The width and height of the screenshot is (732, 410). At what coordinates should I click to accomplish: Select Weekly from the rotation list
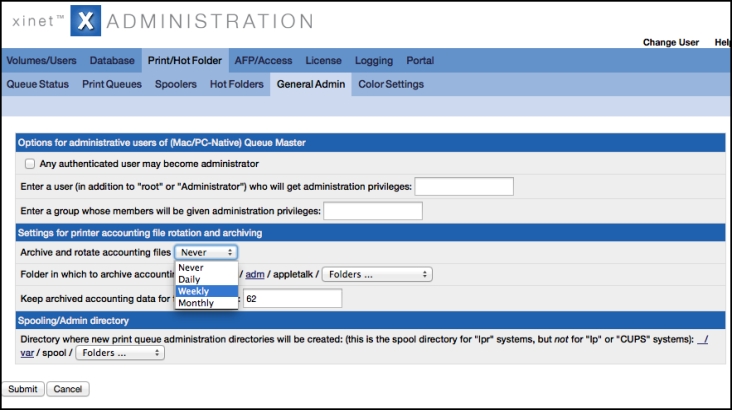coord(206,291)
